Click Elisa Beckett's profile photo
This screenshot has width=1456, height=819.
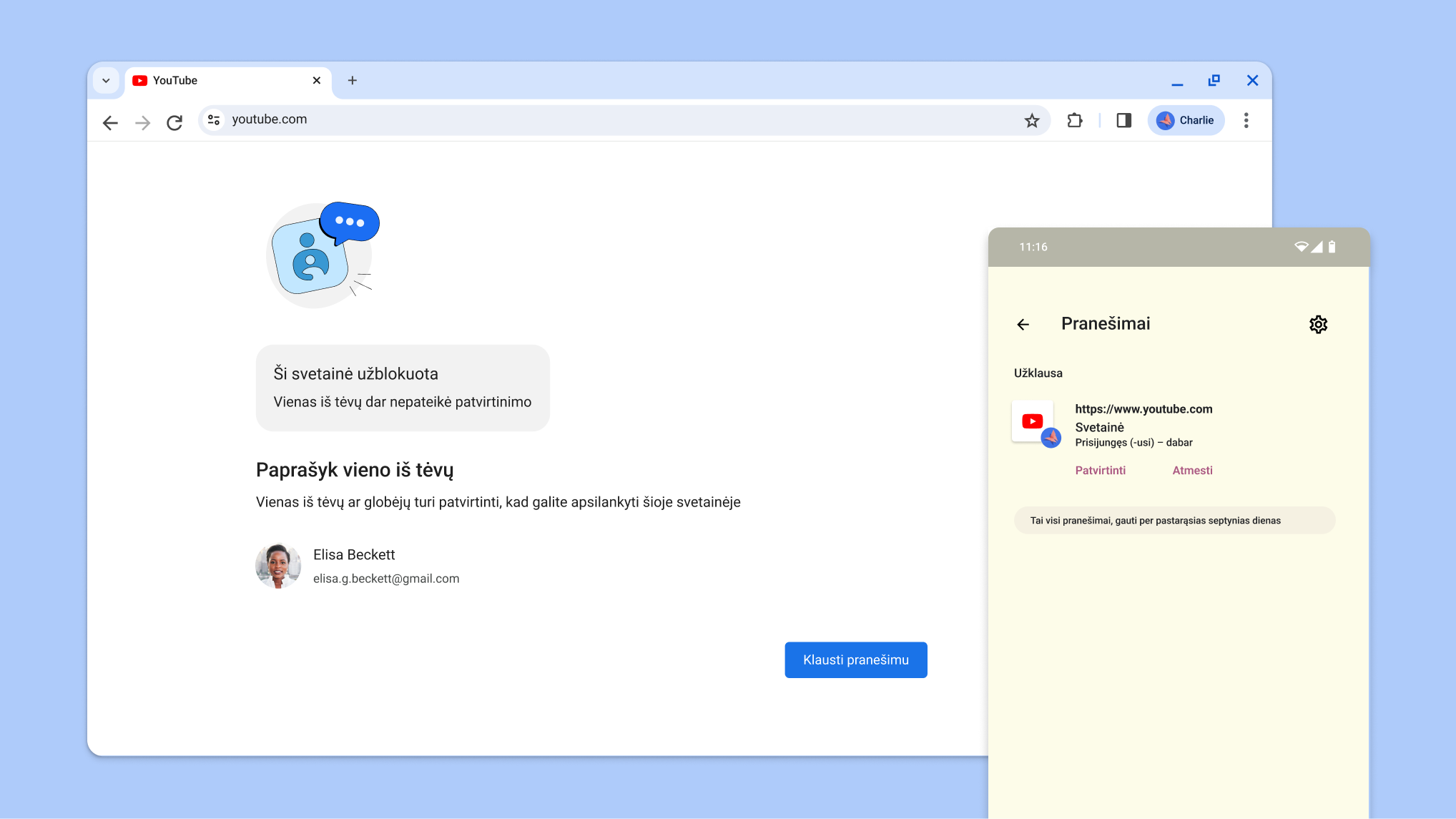pos(278,565)
